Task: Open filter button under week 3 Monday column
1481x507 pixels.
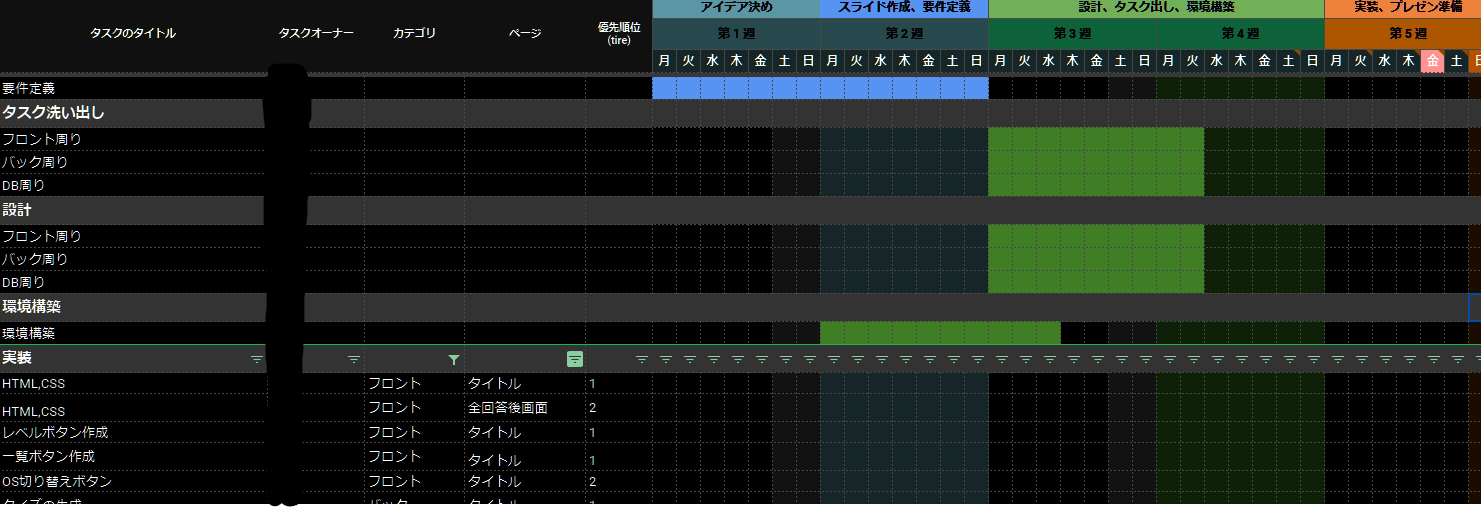Action: tap(1000, 359)
